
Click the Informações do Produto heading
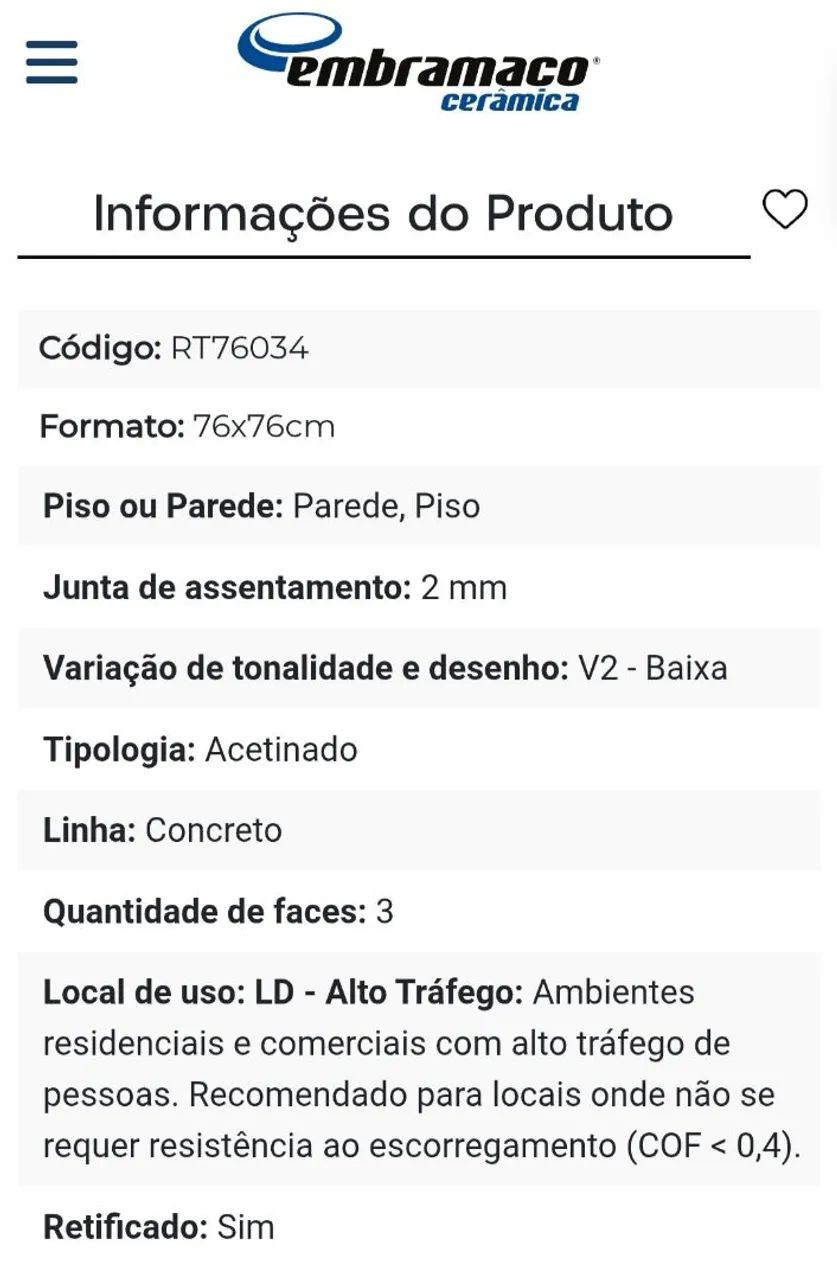383,214
